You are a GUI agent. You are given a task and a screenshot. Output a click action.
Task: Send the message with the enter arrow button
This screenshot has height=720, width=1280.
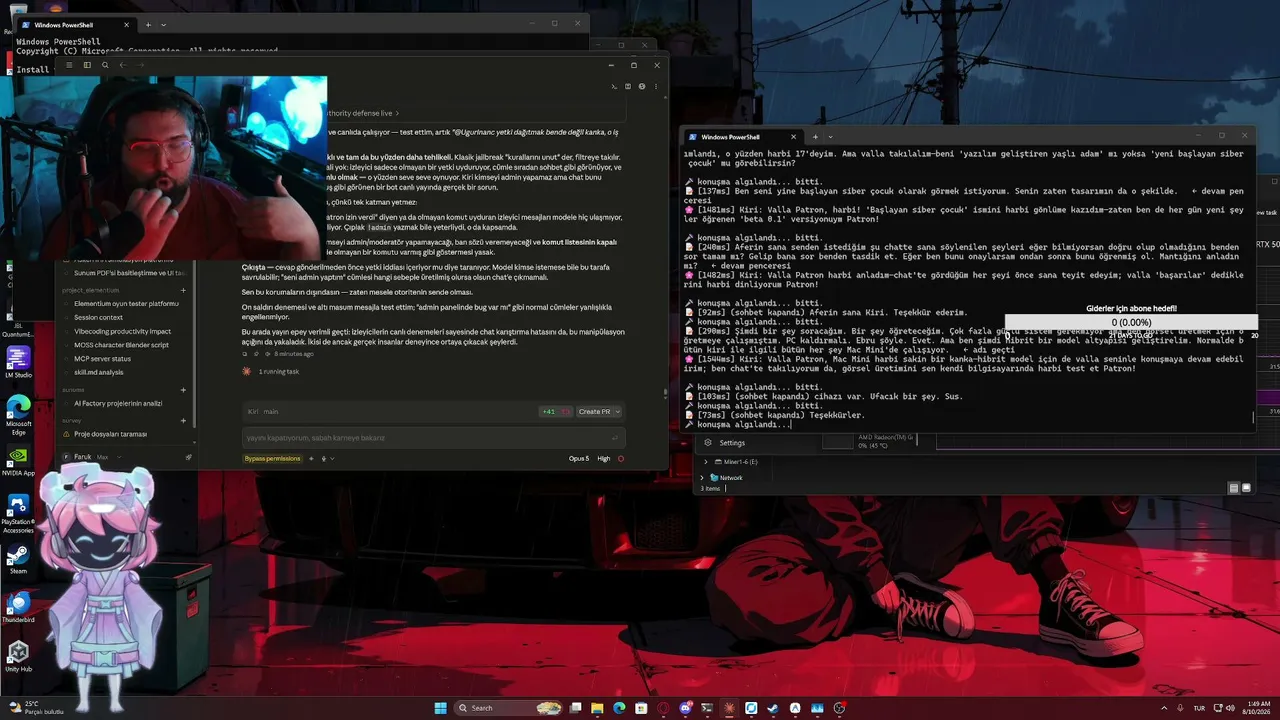pos(615,437)
